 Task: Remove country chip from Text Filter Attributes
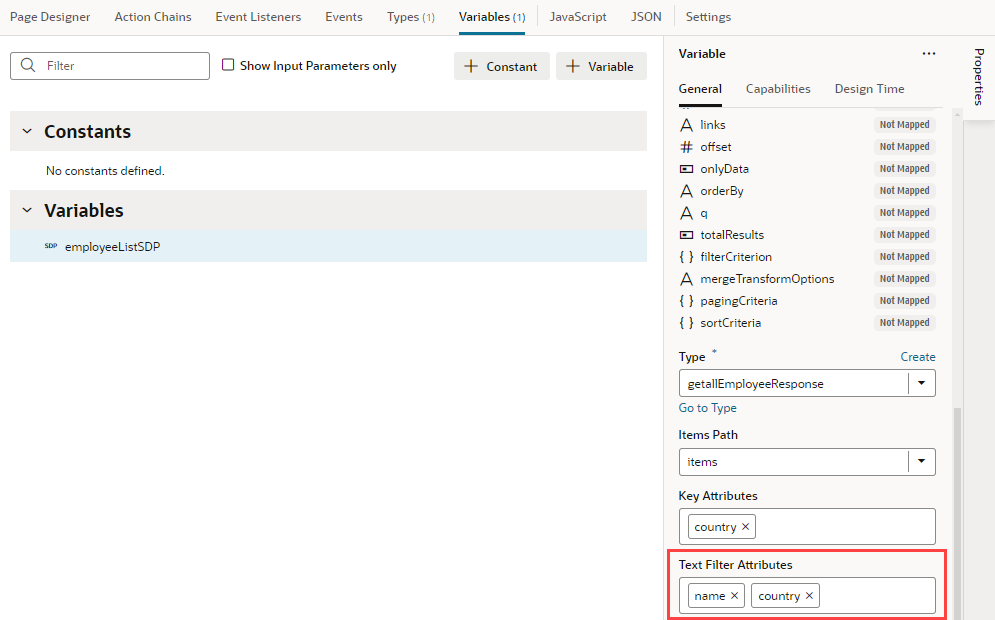(x=809, y=595)
